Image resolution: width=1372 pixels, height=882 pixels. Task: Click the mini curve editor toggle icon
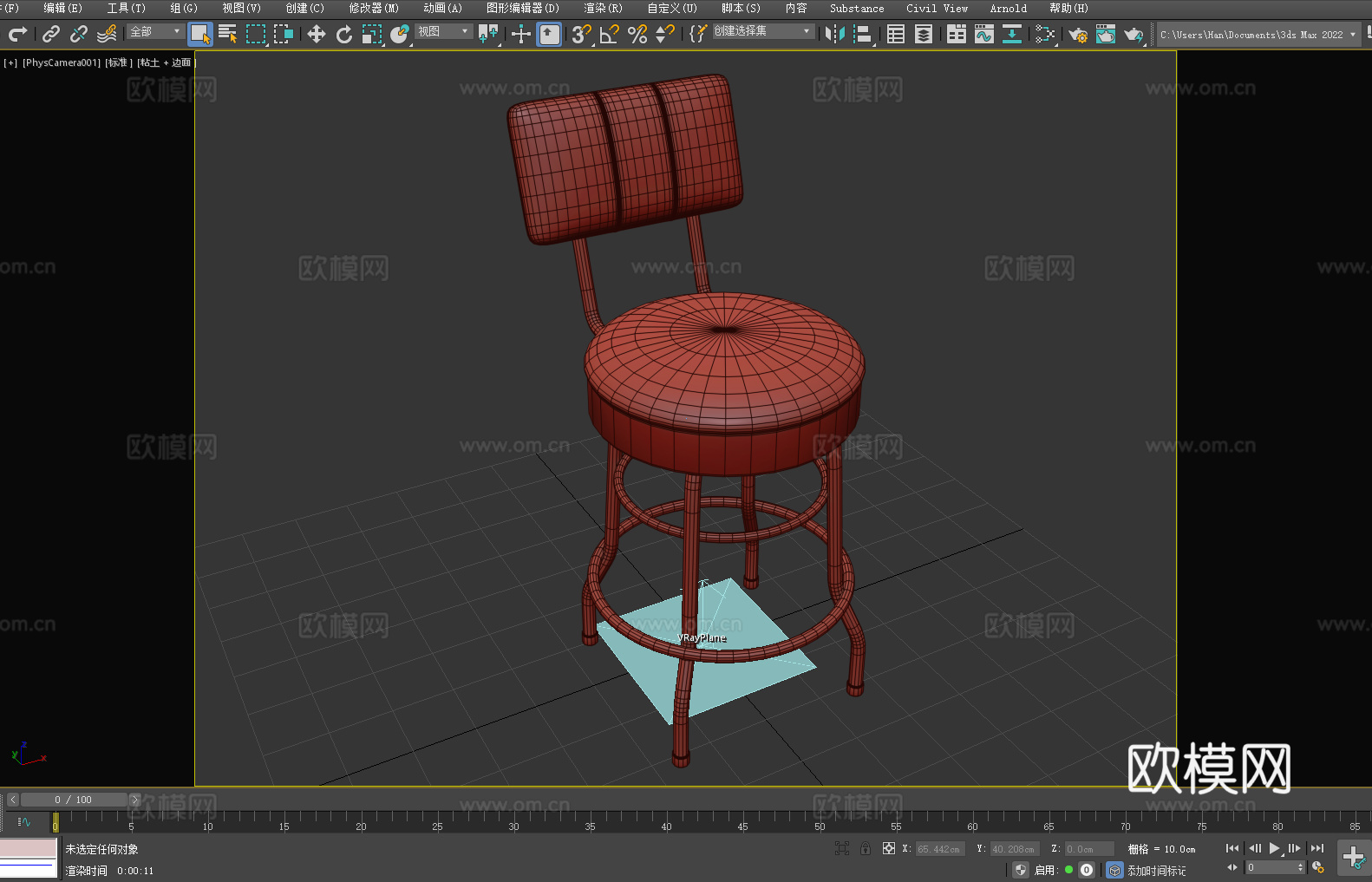point(24,821)
